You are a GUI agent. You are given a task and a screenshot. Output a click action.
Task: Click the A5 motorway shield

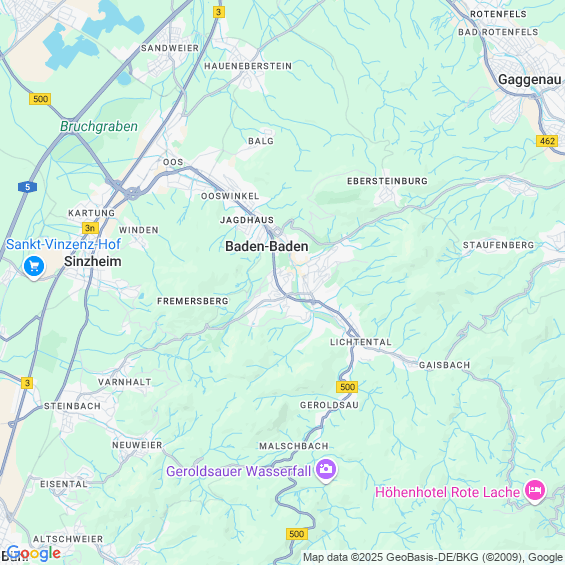27,187
